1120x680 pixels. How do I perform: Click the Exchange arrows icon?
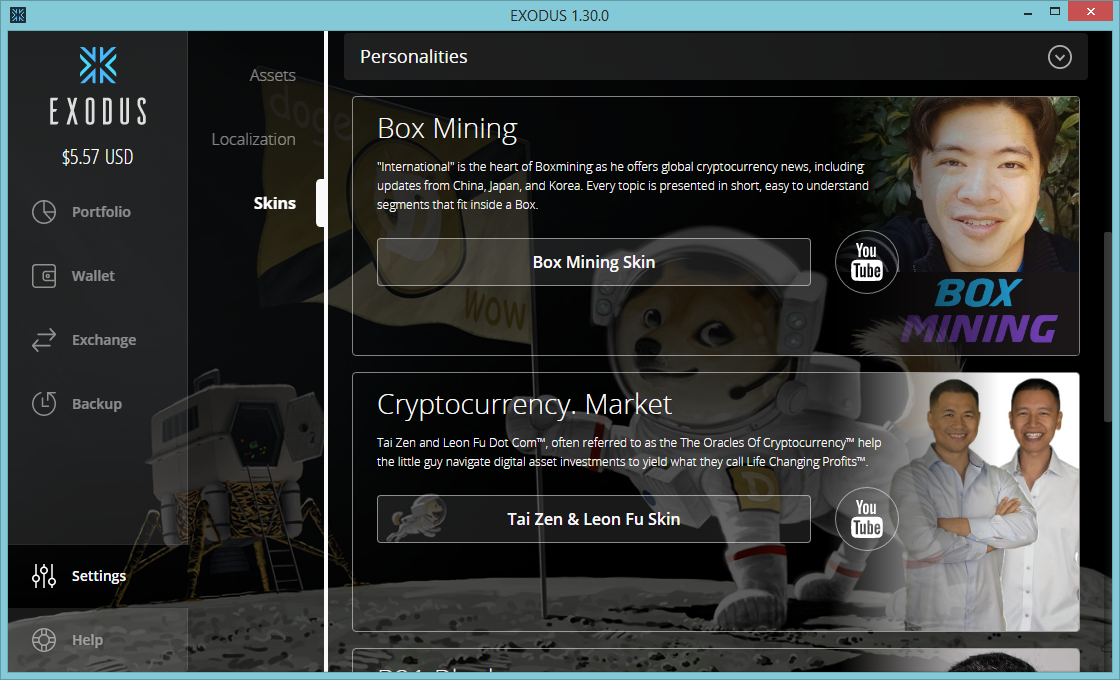pos(44,340)
